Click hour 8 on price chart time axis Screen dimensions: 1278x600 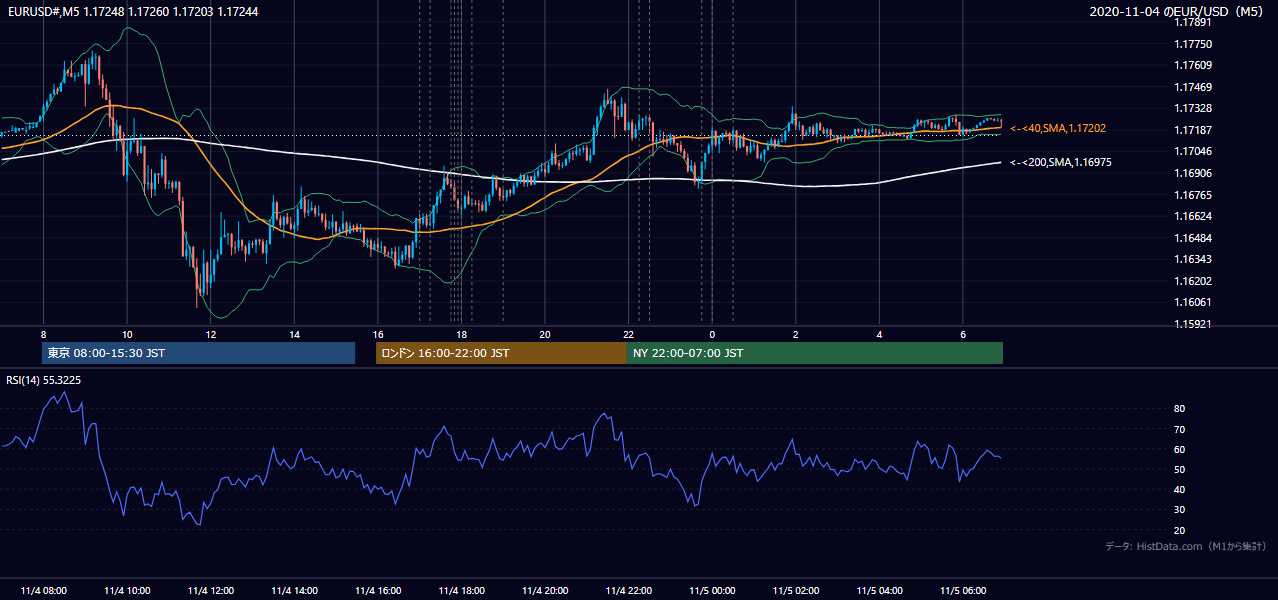[43, 334]
